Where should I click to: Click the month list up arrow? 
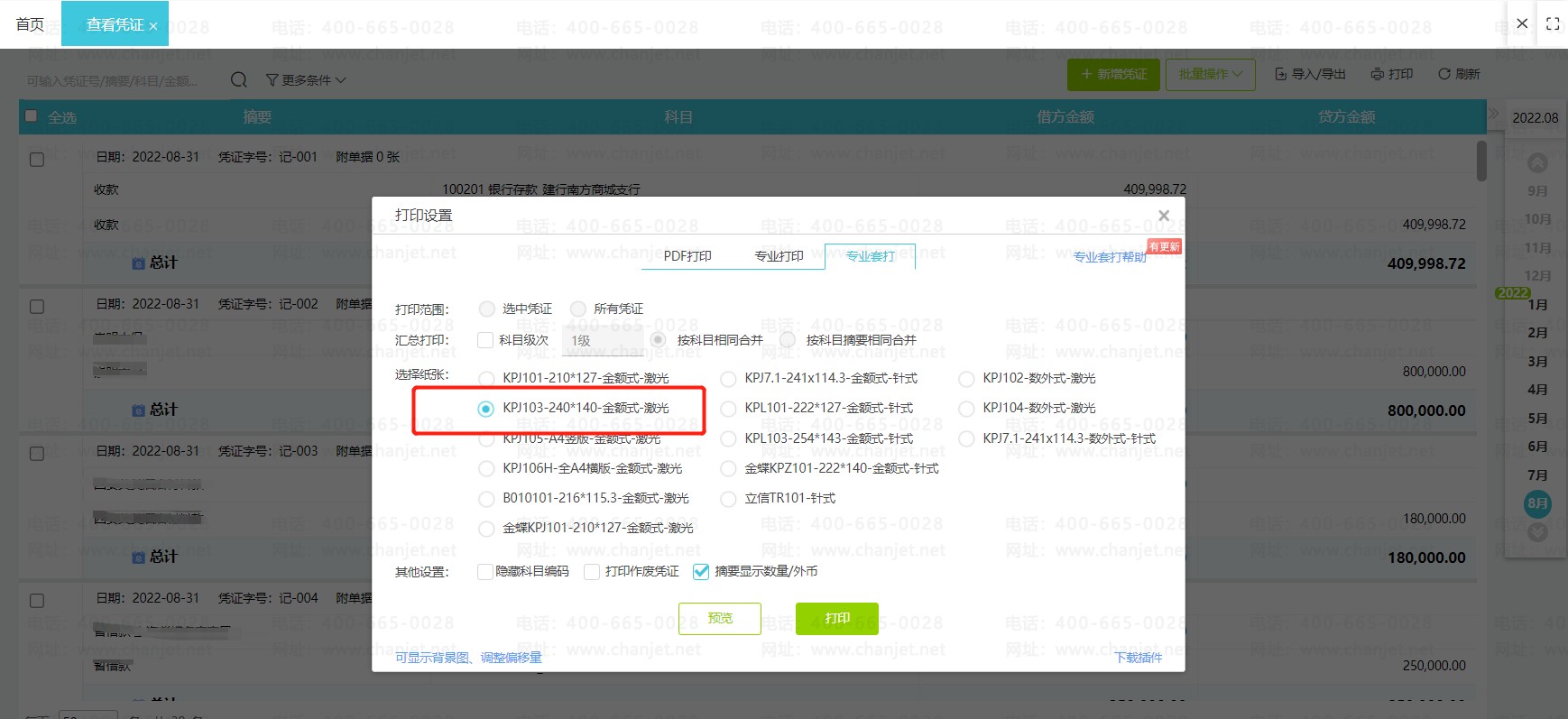click(x=1537, y=163)
